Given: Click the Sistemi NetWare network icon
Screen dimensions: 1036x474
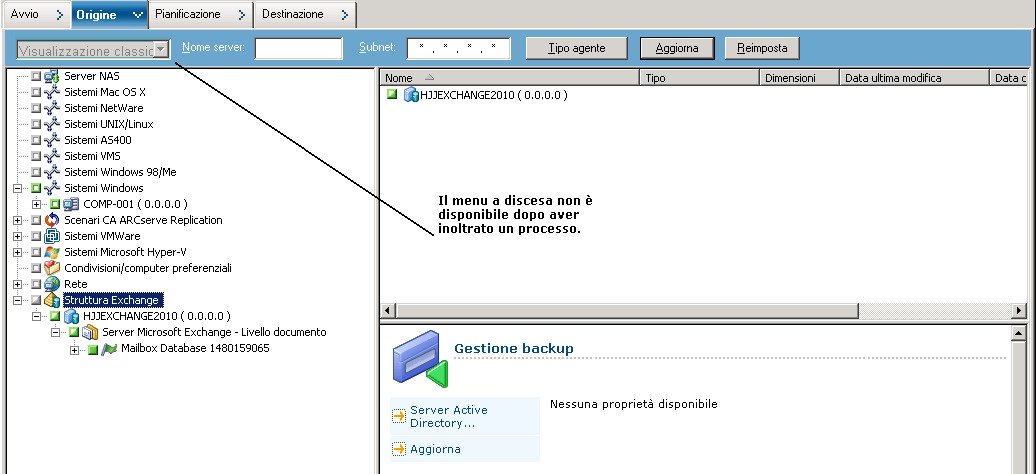Looking at the screenshot, I should [52, 108].
